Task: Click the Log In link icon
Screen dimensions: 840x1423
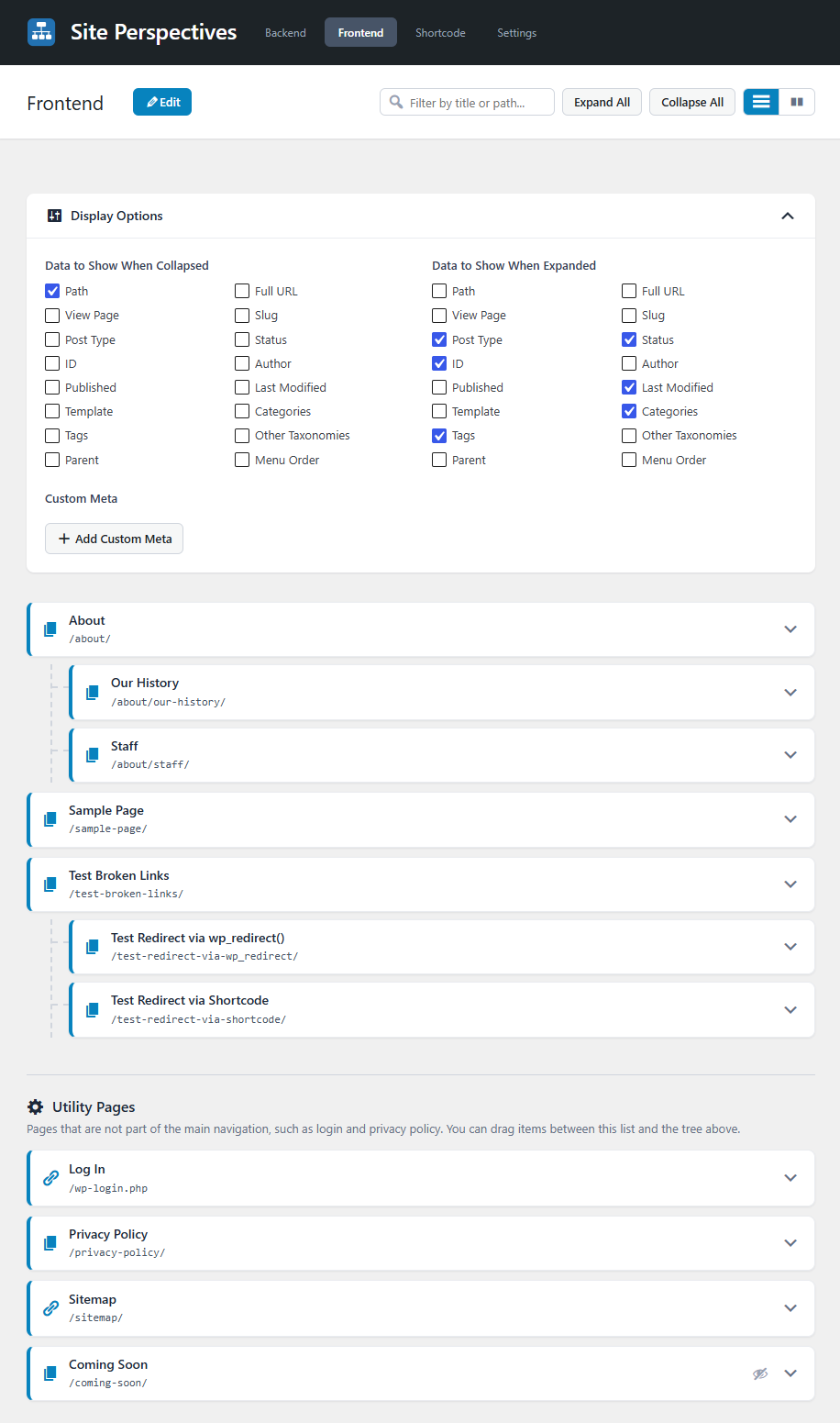Action: [x=51, y=1178]
